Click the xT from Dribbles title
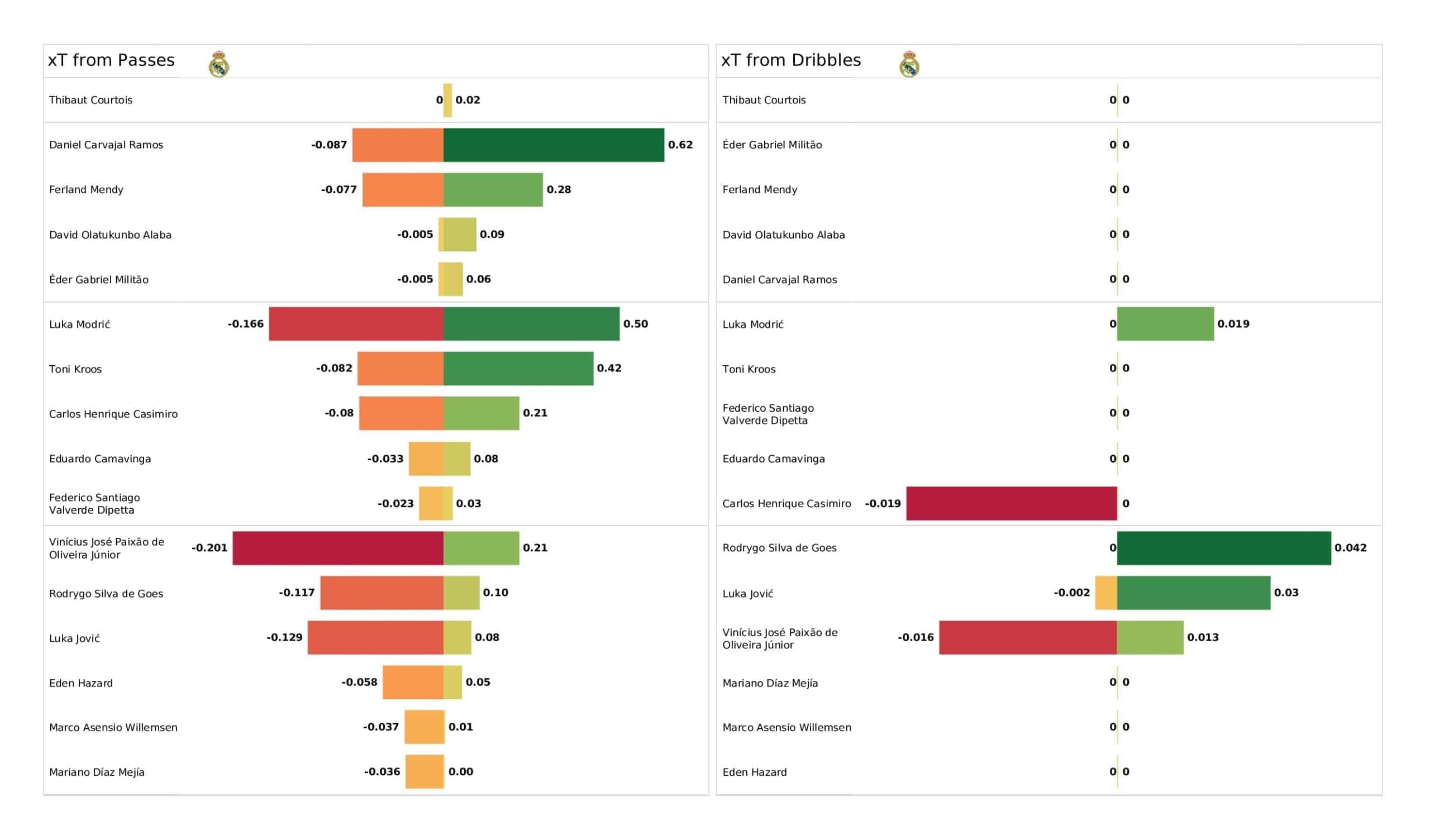The image size is (1430, 840). (x=790, y=60)
